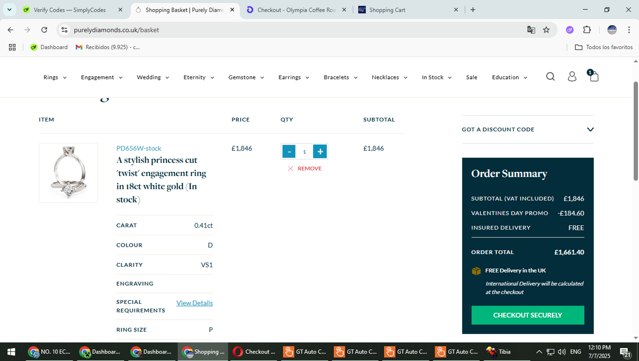
Task: Expand the In Stock menu
Action: click(x=436, y=77)
